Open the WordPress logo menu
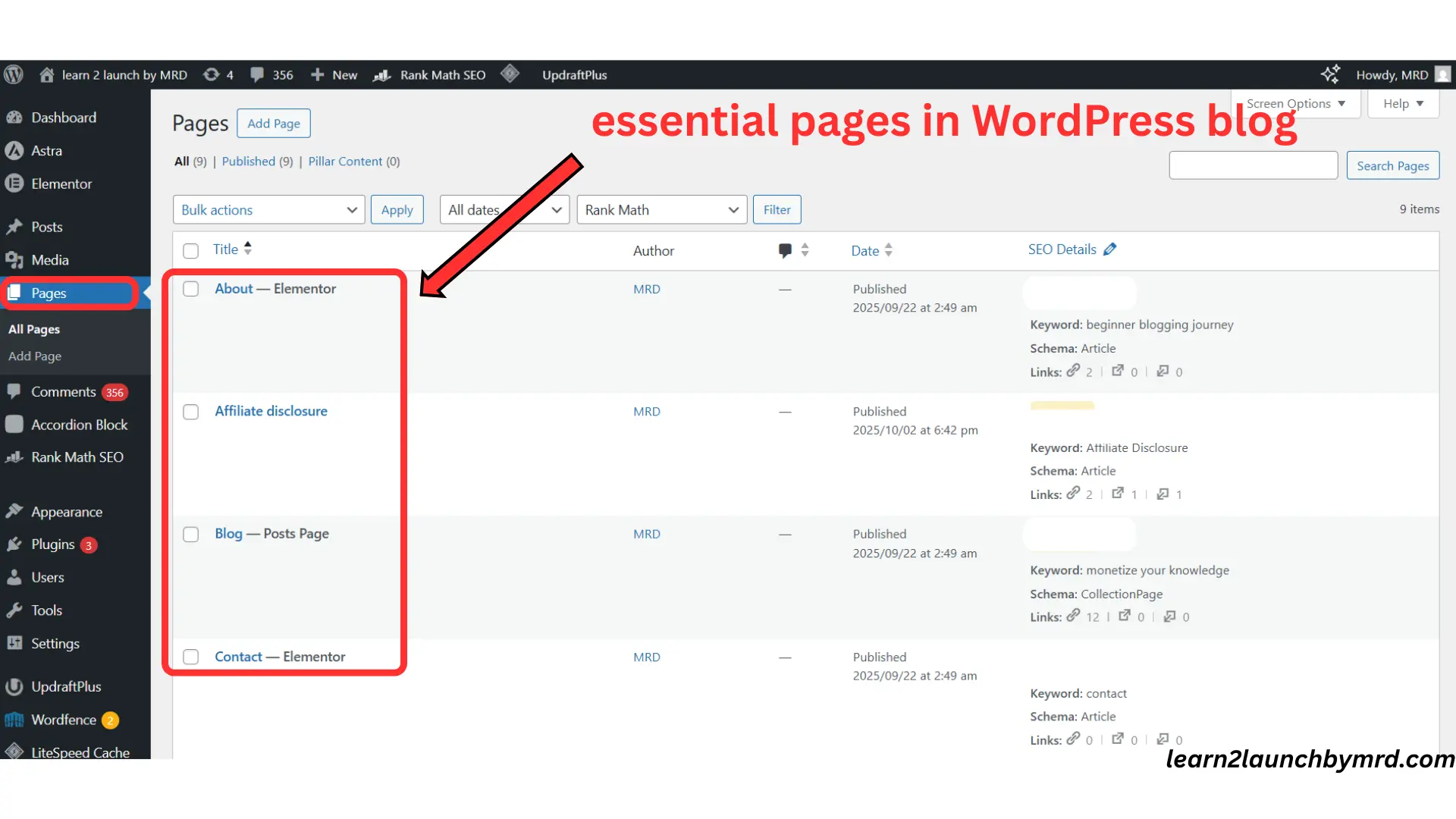Viewport: 1456px width, 819px height. (14, 74)
